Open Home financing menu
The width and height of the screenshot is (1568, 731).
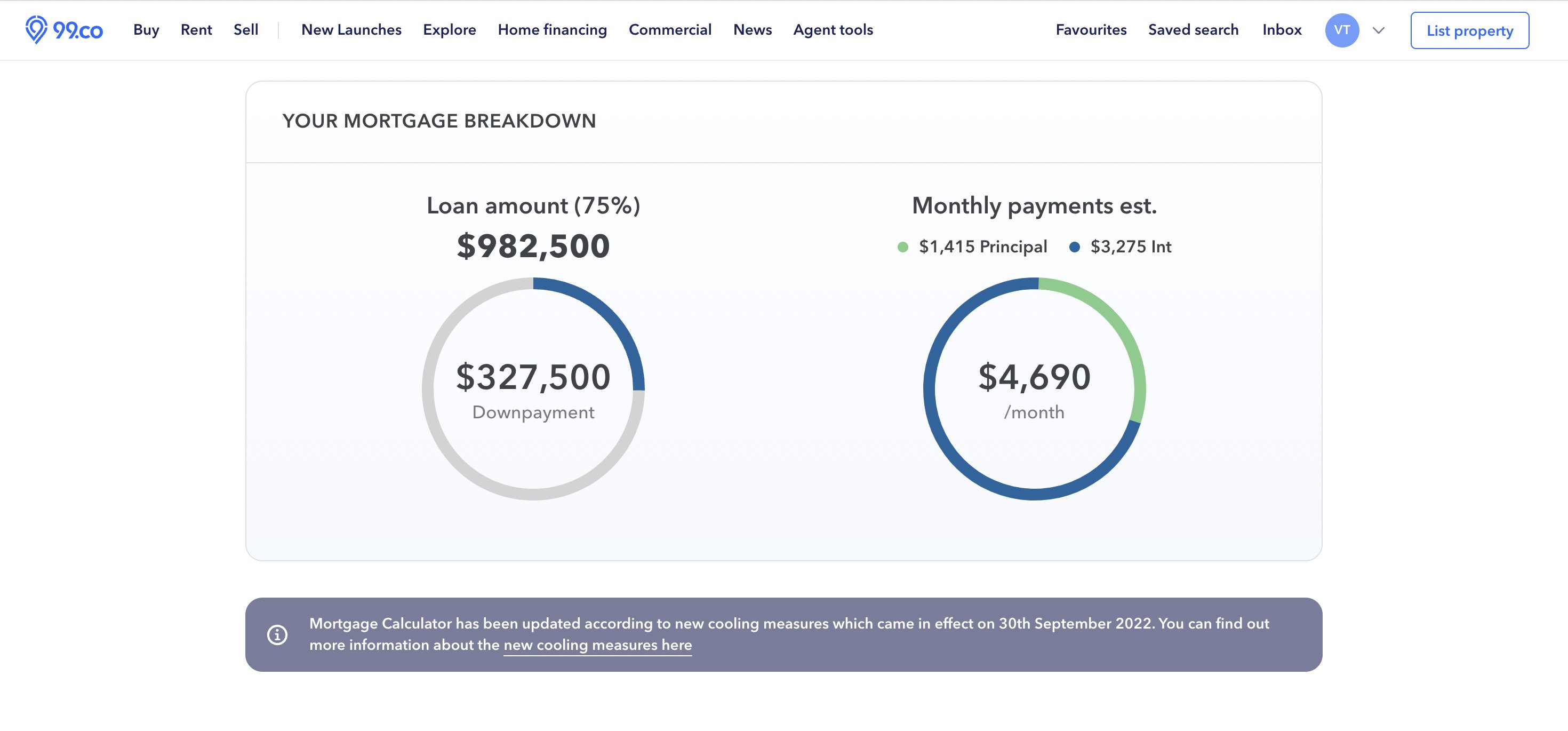(552, 30)
